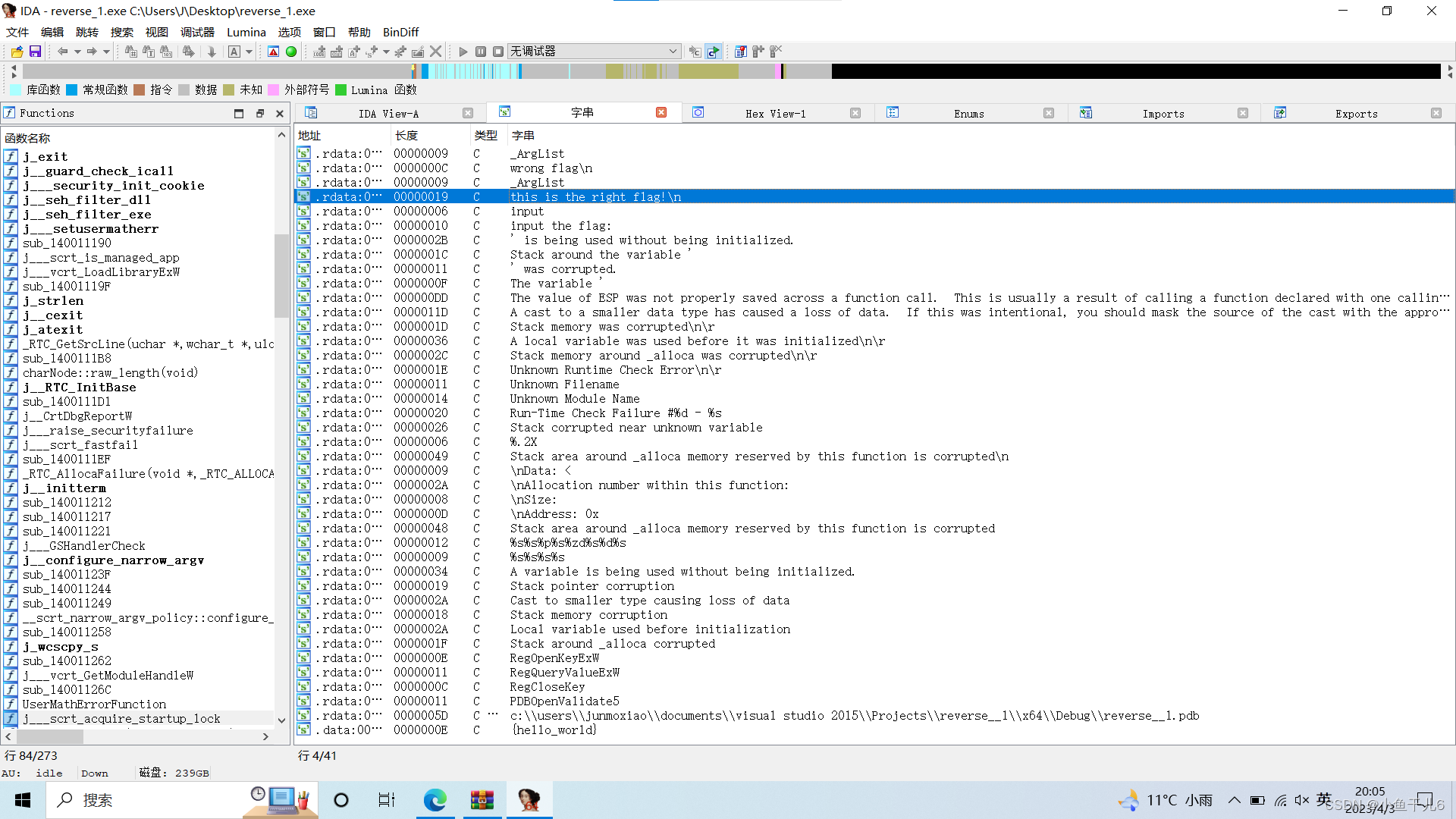Click the open file toolbar icon
This screenshot has width=1456, height=819.
pyautogui.click(x=17, y=52)
